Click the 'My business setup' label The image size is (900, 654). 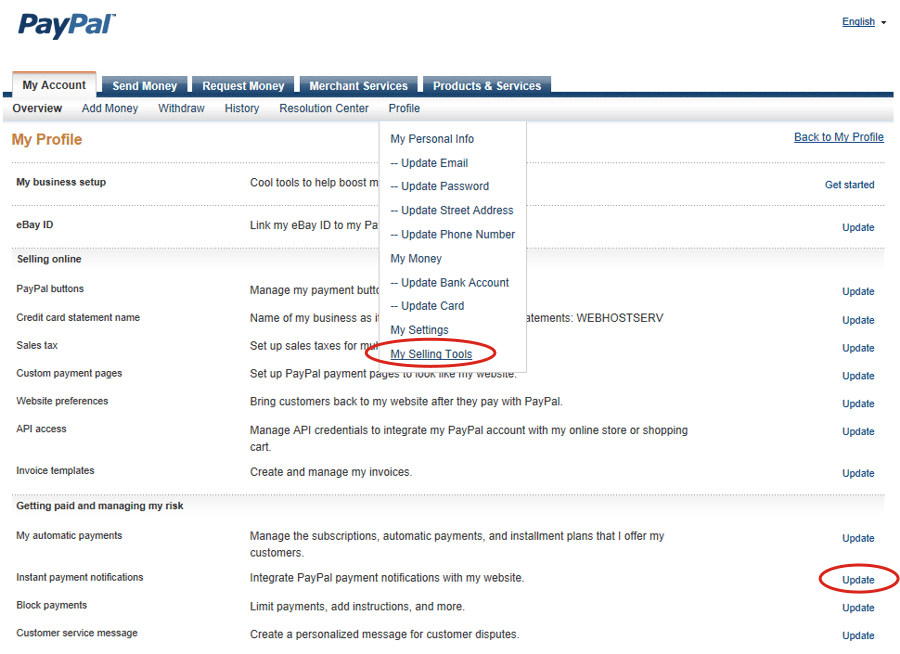[x=61, y=182]
